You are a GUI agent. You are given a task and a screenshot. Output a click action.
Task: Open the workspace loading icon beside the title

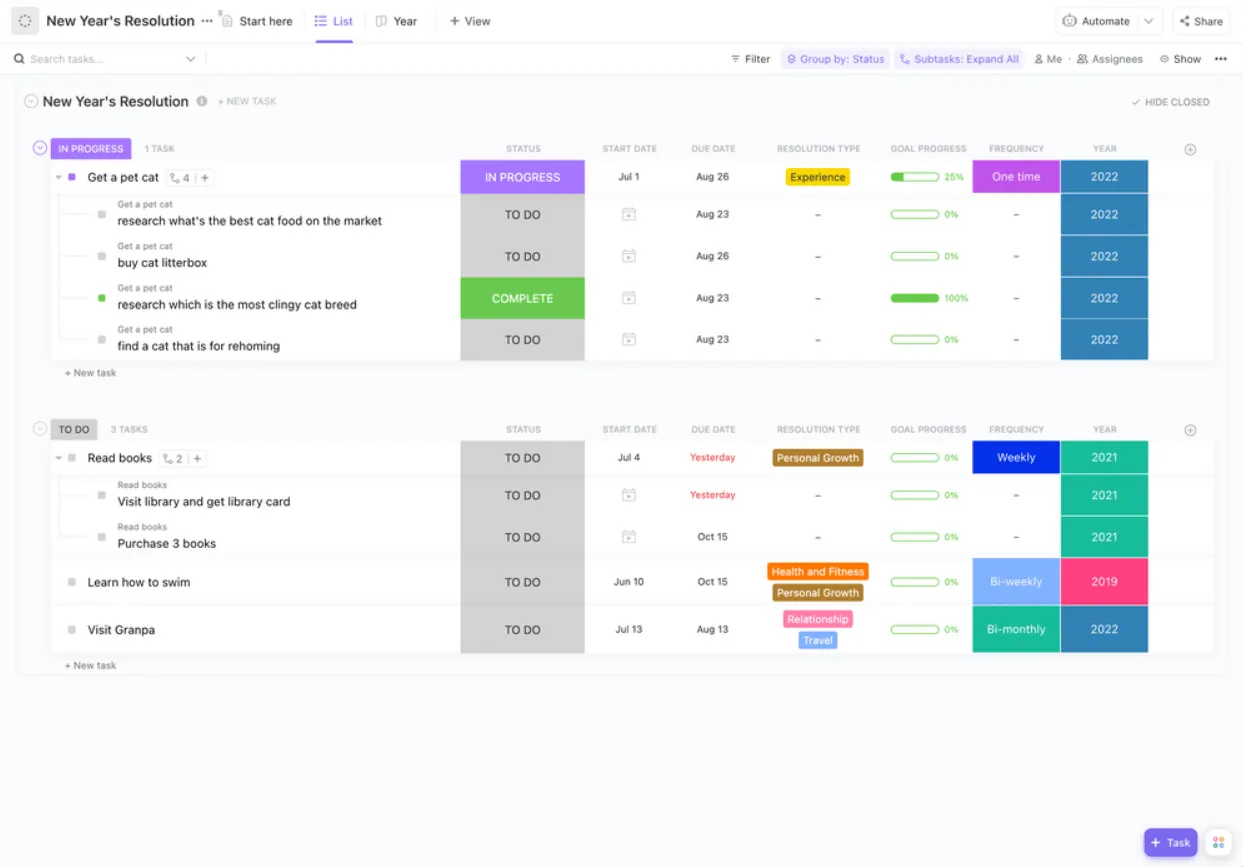(25, 20)
